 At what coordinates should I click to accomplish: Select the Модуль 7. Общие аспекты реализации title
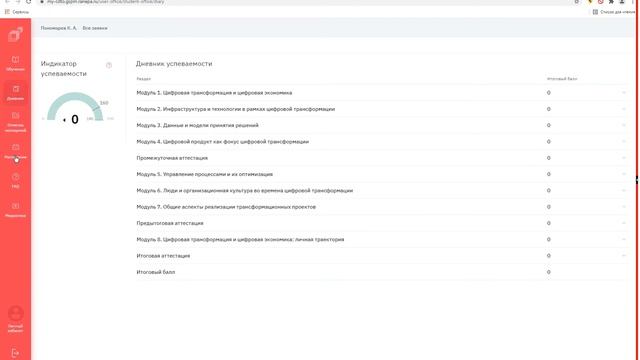pyautogui.click(x=226, y=207)
